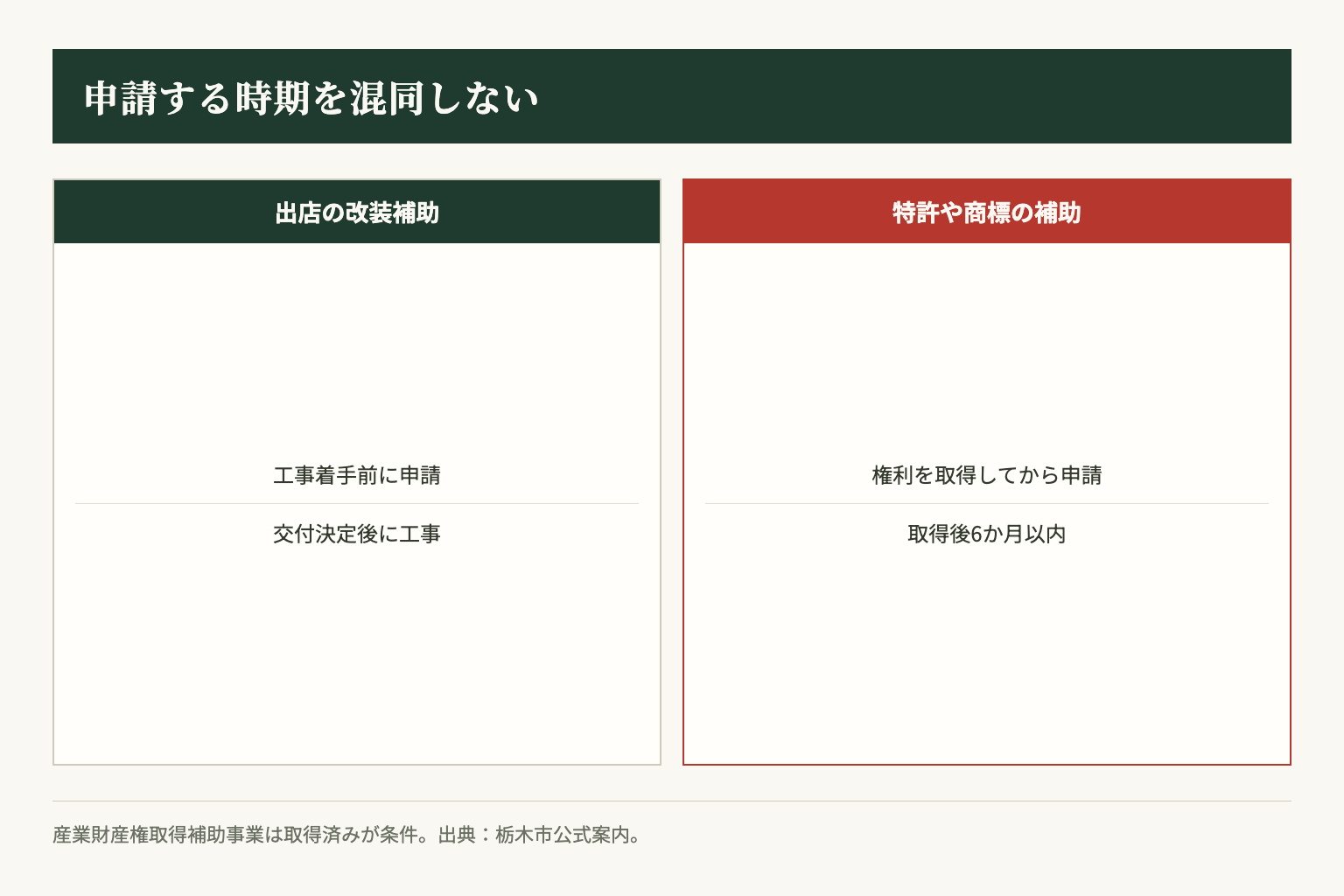The height and width of the screenshot is (896, 1344).
Task: Click the text 取得後6か月以内
Action: tap(987, 534)
